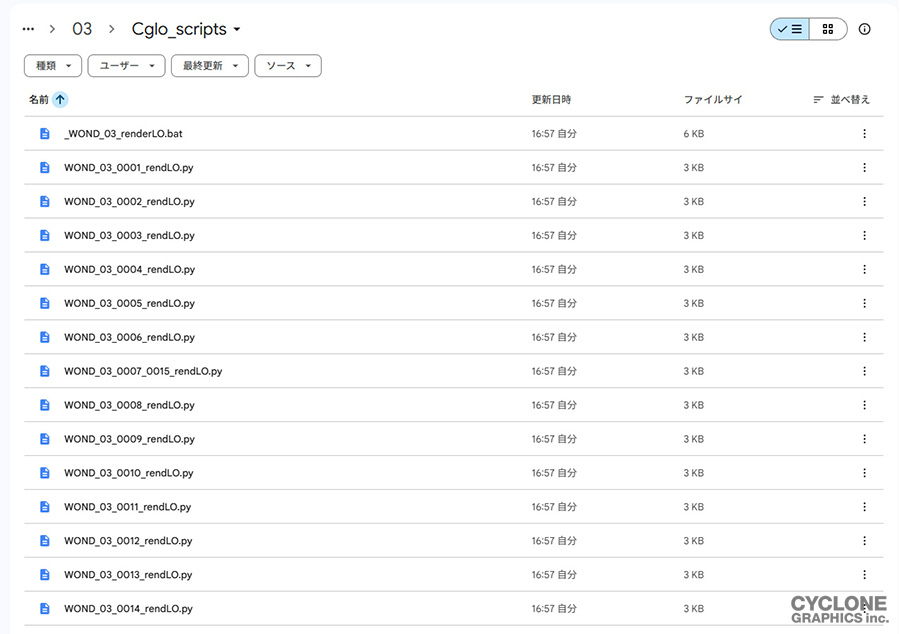This screenshot has width=900, height=634.
Task: Expand the ユーザー people filter dropdown
Action: pos(126,66)
